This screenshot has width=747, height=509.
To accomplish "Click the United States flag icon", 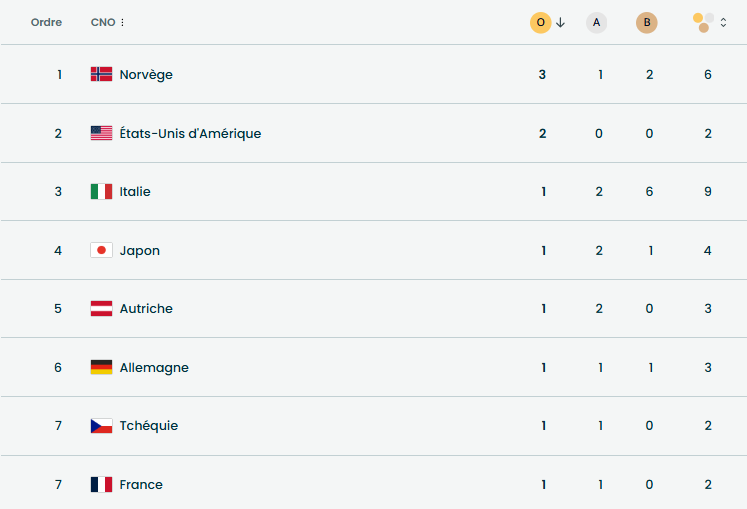I will [x=101, y=133].
